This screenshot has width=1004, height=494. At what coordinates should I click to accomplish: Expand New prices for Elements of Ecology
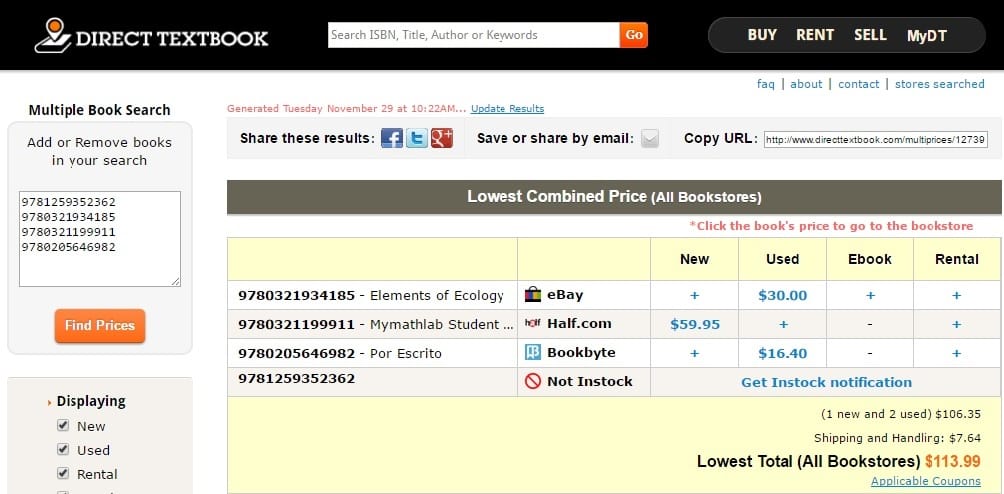[694, 296]
